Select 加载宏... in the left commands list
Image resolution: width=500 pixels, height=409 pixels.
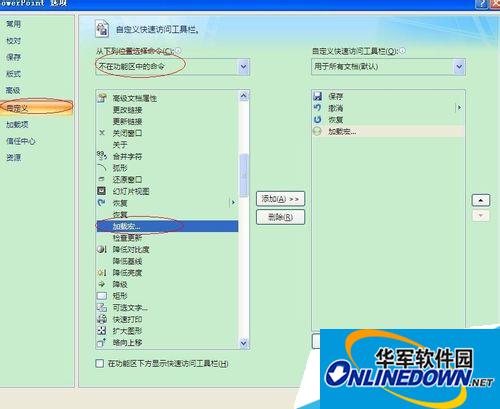[167, 226]
